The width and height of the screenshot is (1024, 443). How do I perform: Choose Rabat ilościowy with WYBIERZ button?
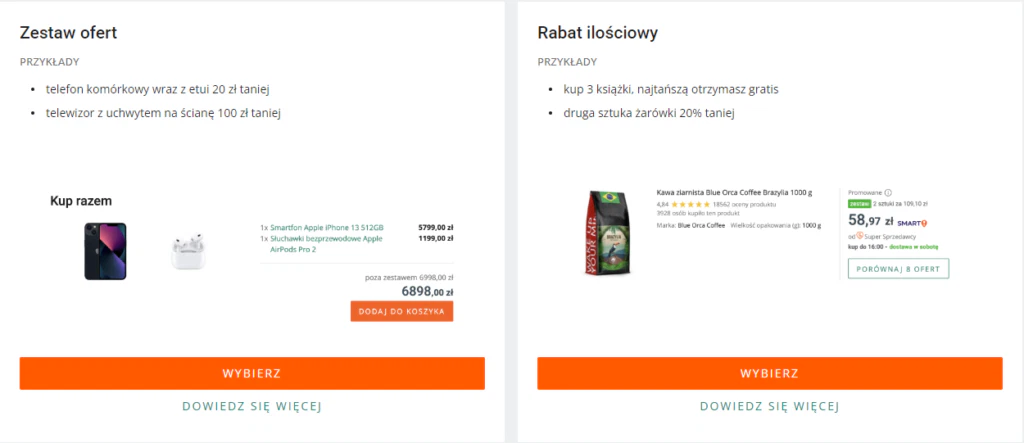(769, 373)
